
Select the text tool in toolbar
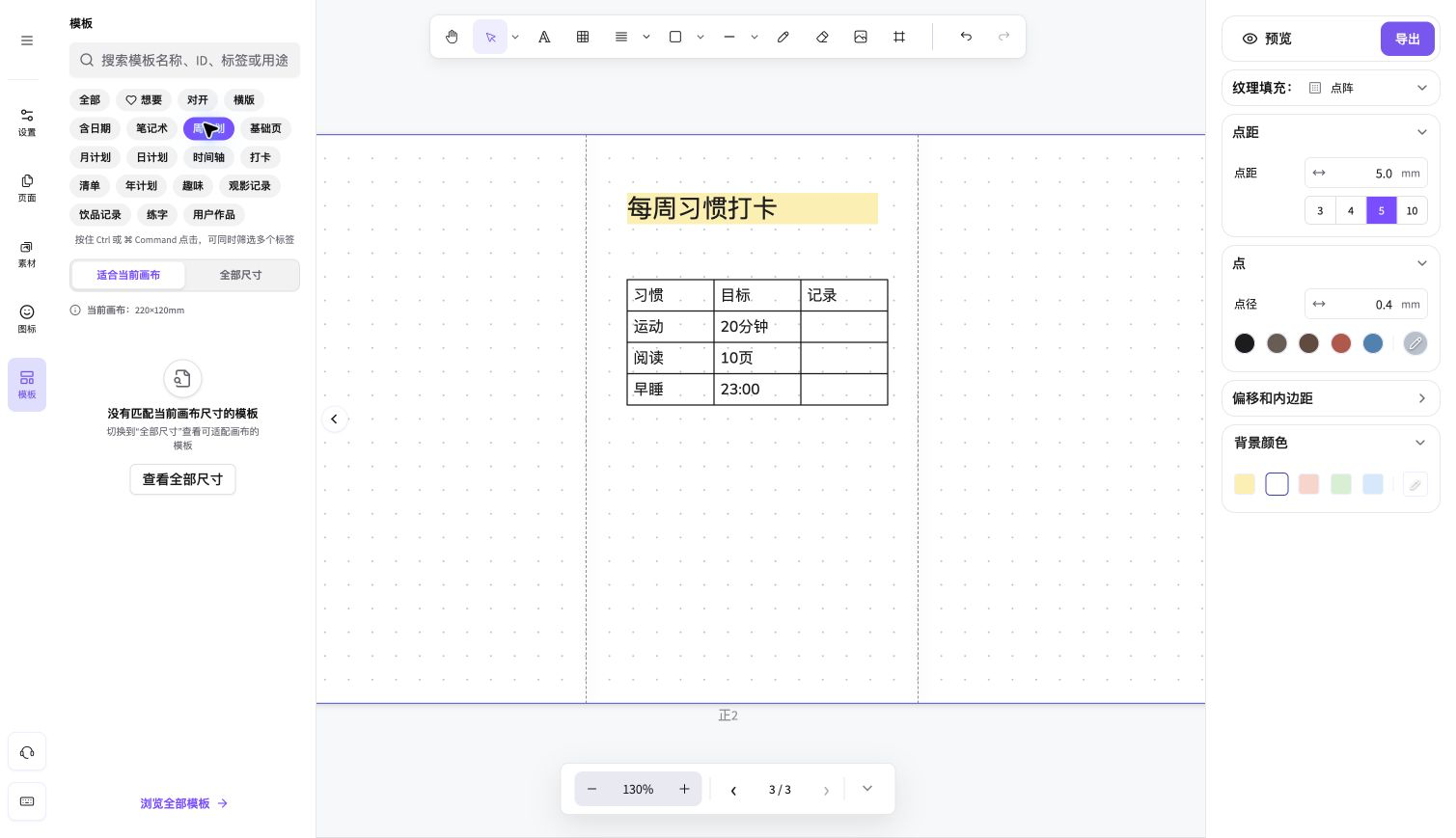(544, 37)
